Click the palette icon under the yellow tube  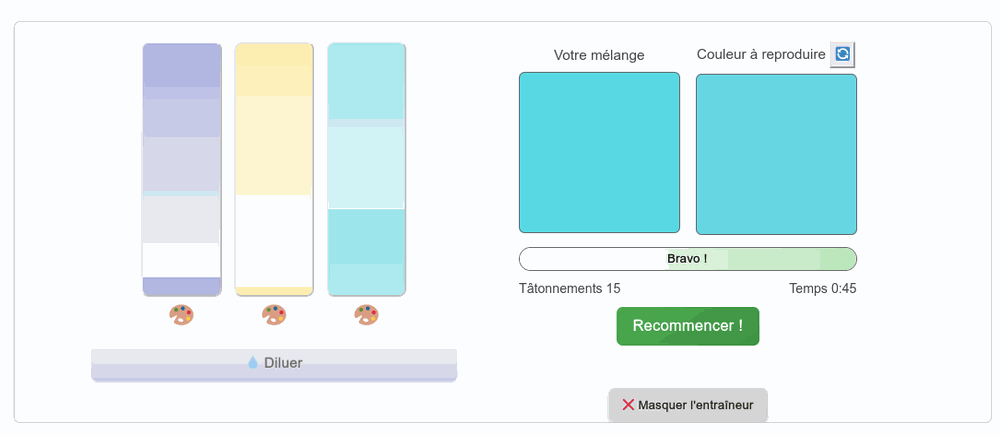pos(274,316)
